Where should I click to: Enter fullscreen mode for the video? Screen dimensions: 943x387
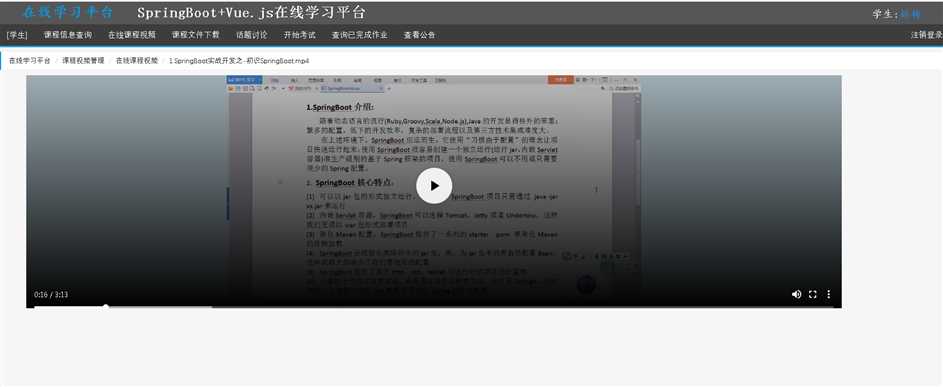(x=812, y=294)
